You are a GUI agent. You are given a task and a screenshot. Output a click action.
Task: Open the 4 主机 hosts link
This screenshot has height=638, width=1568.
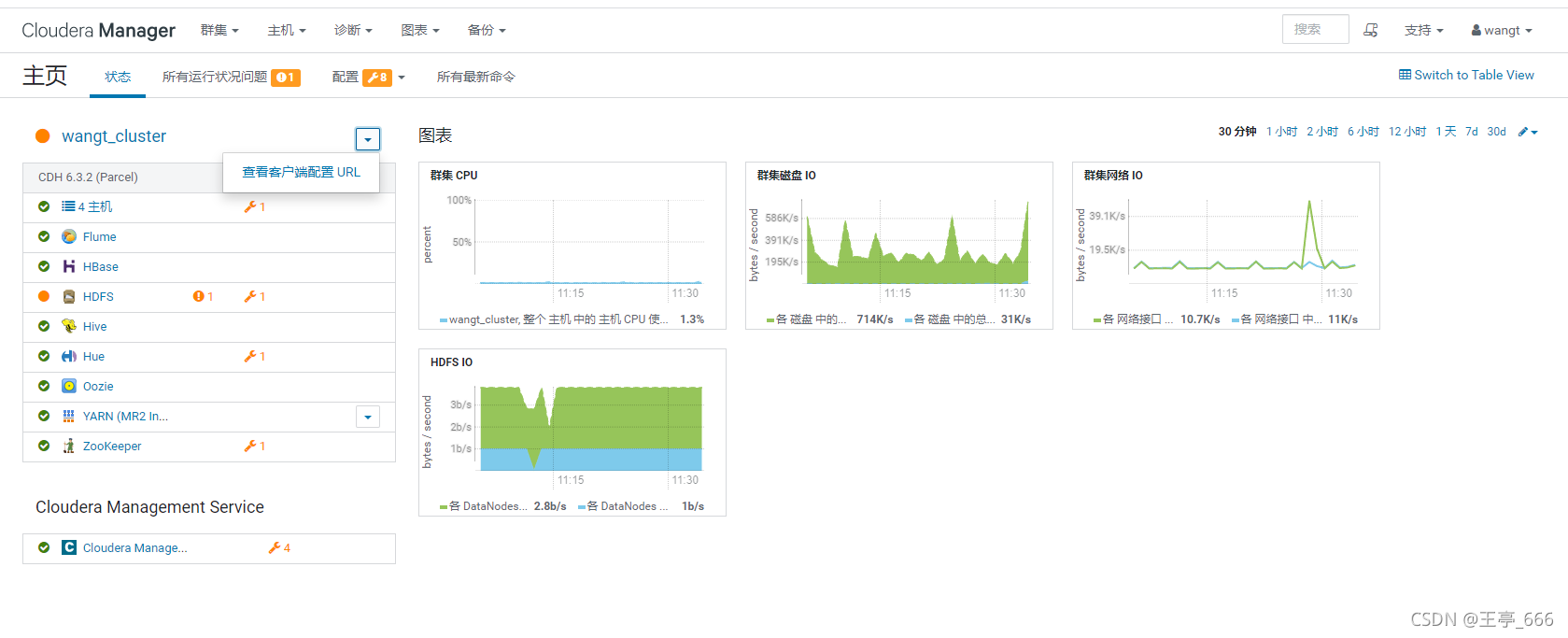pyautogui.click(x=95, y=206)
